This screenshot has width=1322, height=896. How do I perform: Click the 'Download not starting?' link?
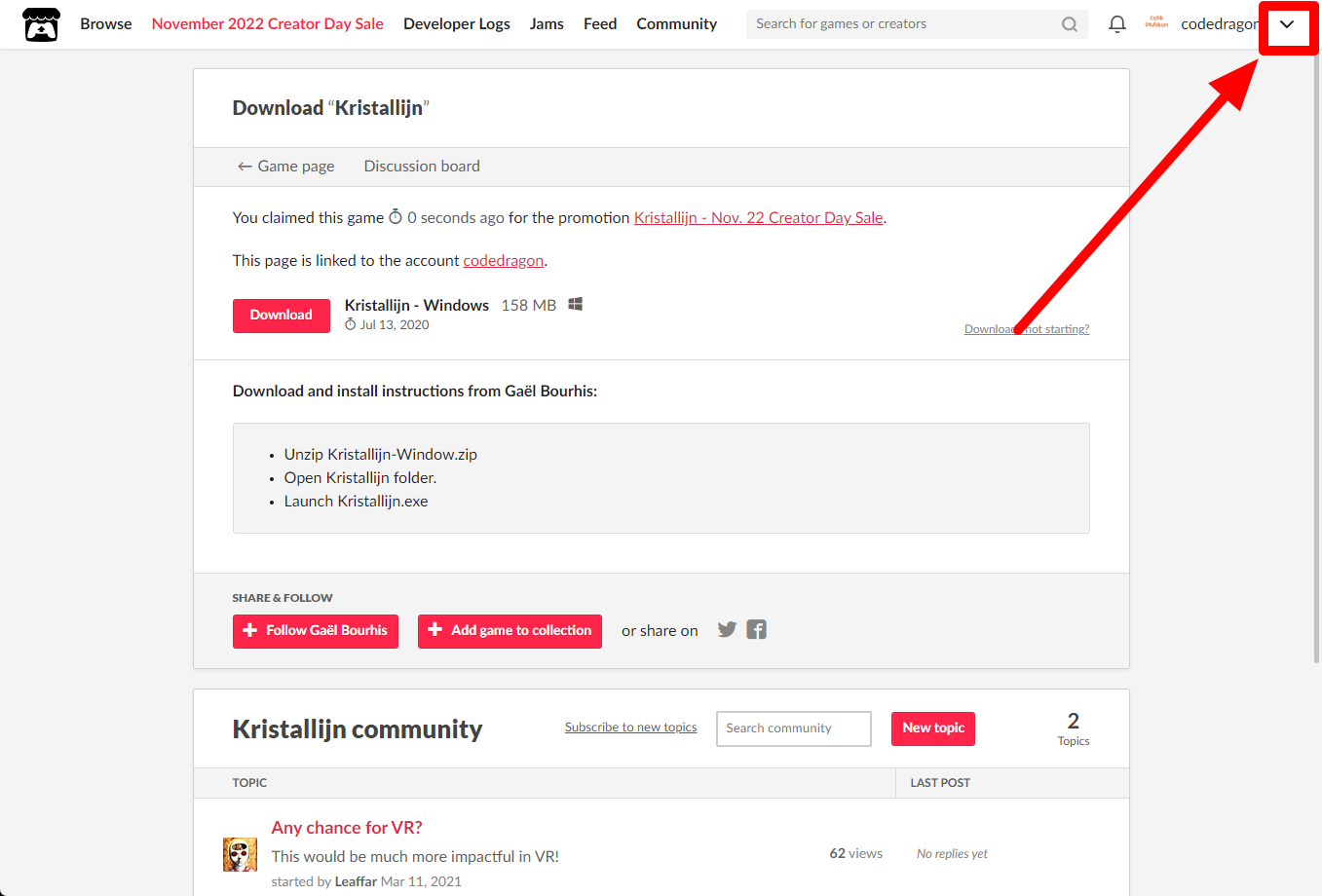tap(1027, 329)
